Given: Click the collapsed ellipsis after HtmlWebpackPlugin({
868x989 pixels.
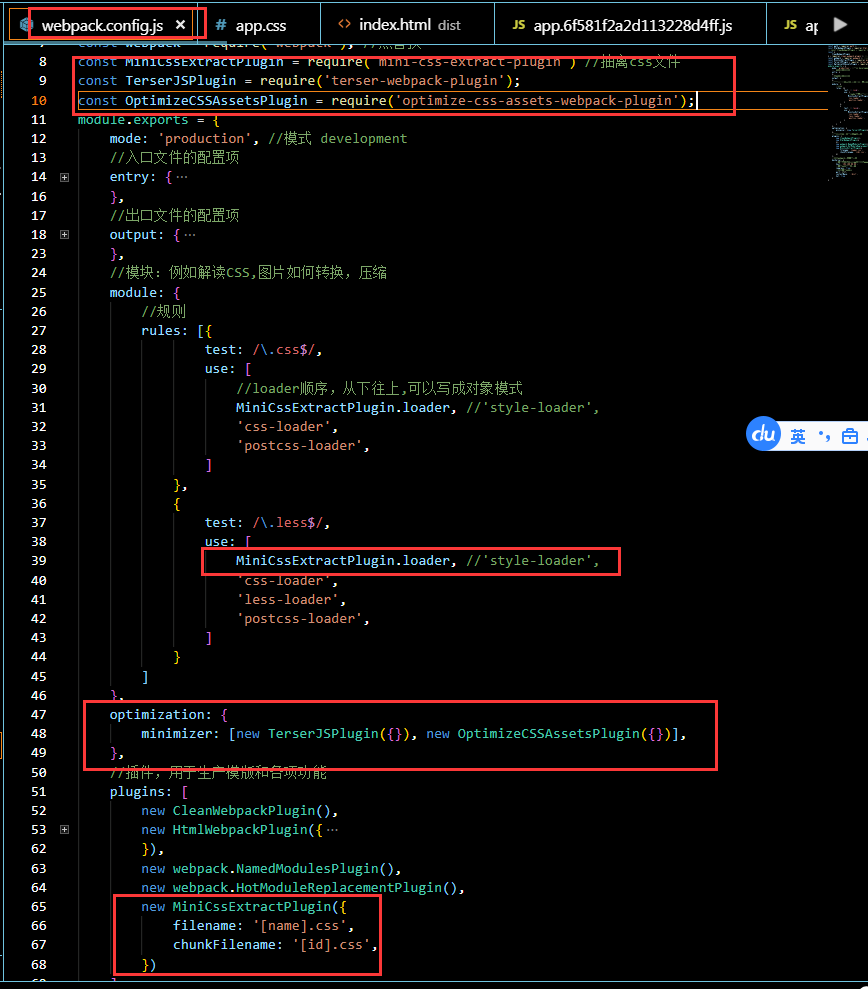Looking at the screenshot, I should [x=332, y=830].
